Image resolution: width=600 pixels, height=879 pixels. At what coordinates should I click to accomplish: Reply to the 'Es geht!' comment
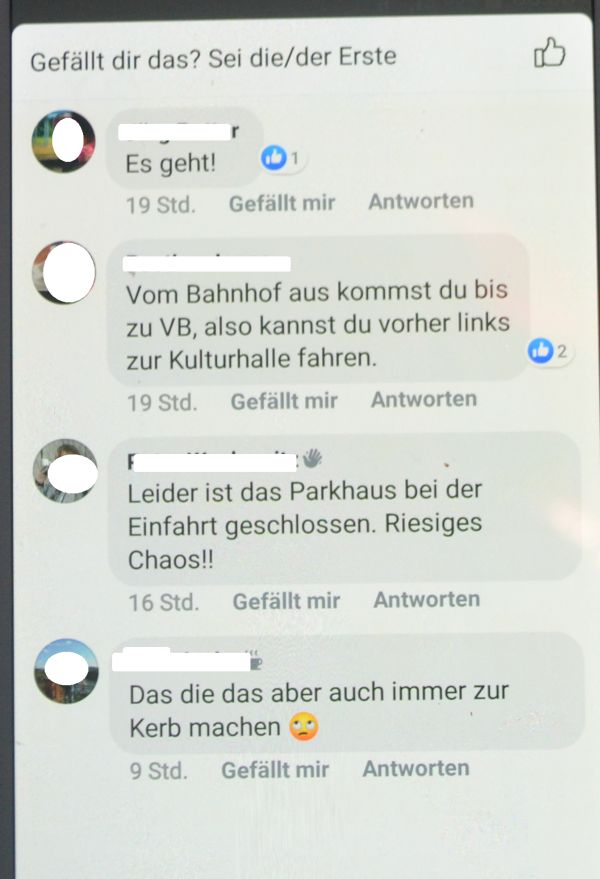point(421,201)
